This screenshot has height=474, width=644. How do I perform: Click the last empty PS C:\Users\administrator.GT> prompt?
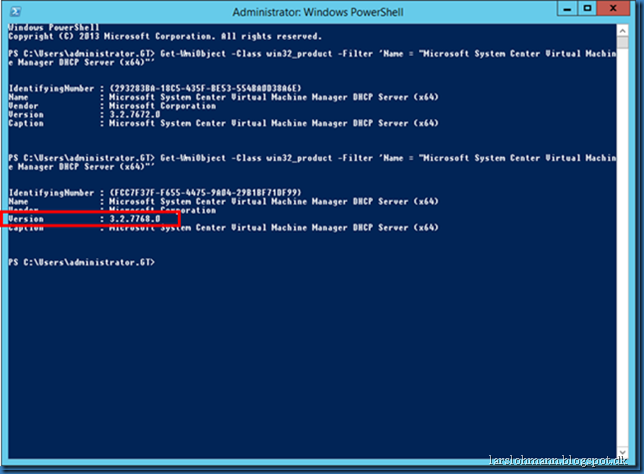(x=82, y=262)
